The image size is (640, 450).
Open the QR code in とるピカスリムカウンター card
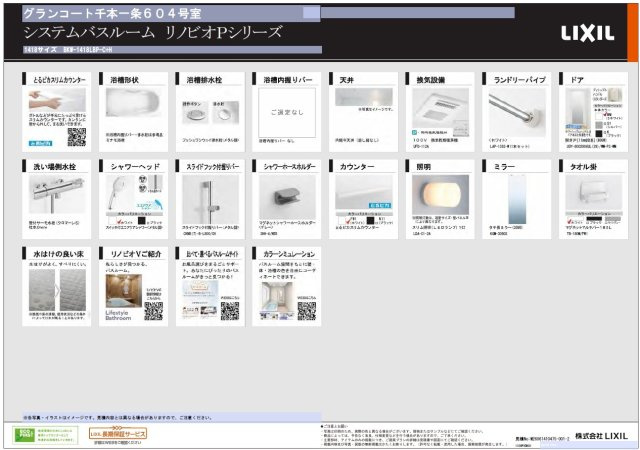[77, 137]
